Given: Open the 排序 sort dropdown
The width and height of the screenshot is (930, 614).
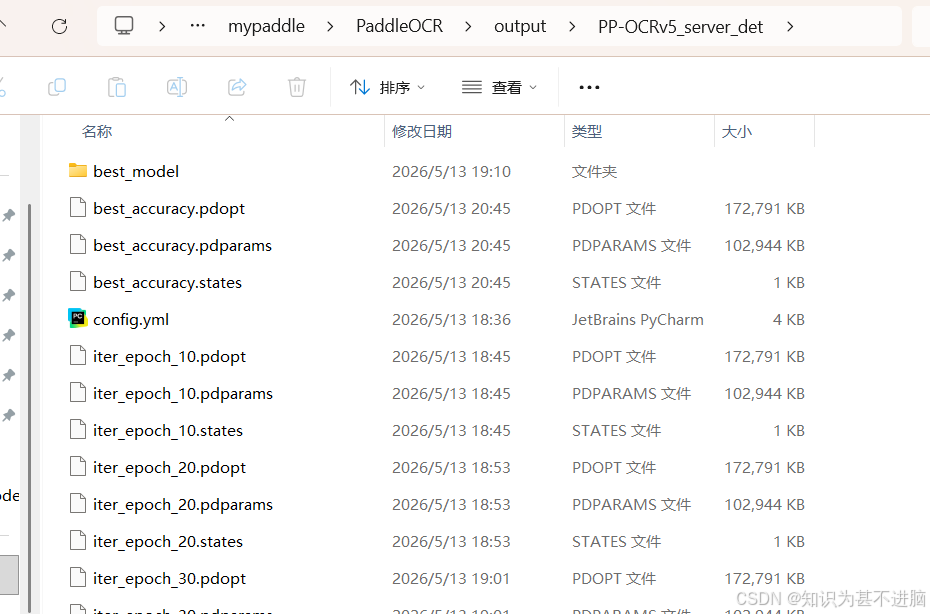Looking at the screenshot, I should pos(387,87).
